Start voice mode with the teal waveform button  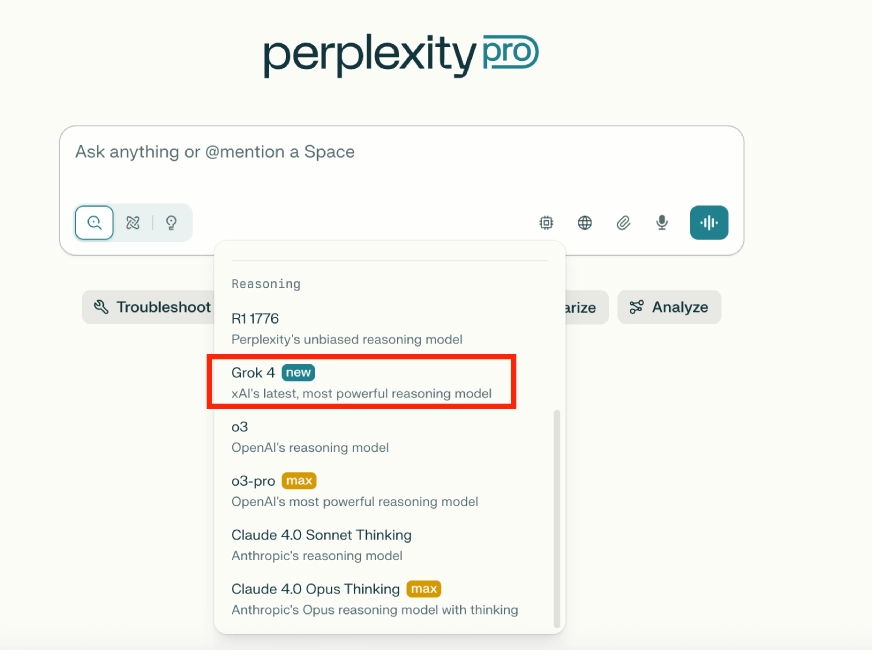[709, 223]
